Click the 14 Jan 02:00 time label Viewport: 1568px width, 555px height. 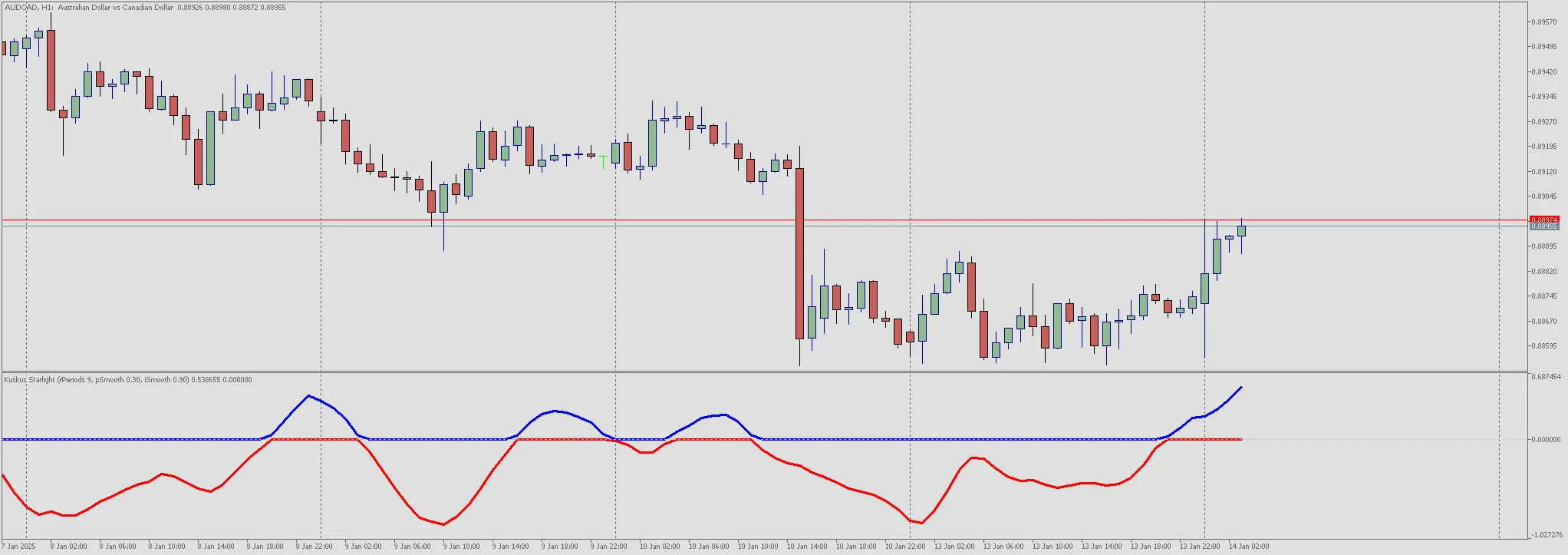[1249, 547]
